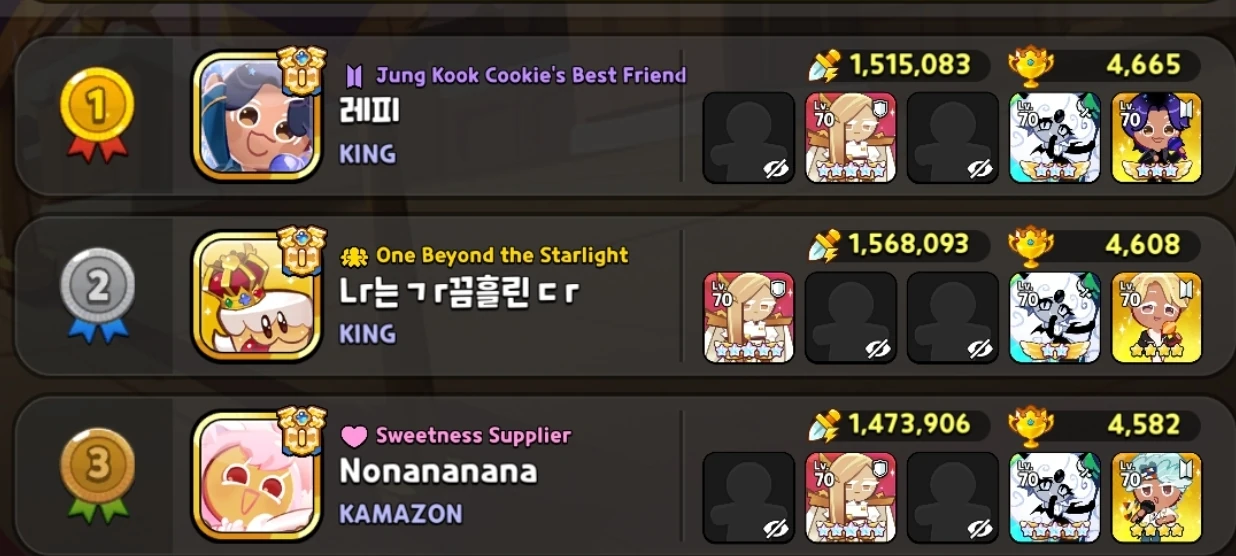View purple-haired cookie in rank 1 team
The image size is (1236, 556).
pyautogui.click(x=1157, y=138)
